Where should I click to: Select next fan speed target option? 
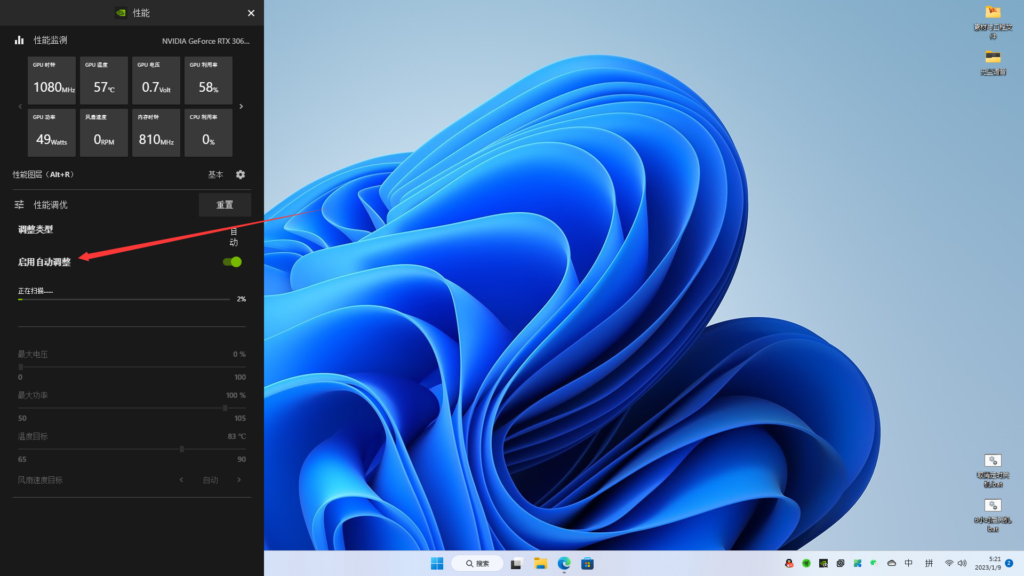coord(240,480)
